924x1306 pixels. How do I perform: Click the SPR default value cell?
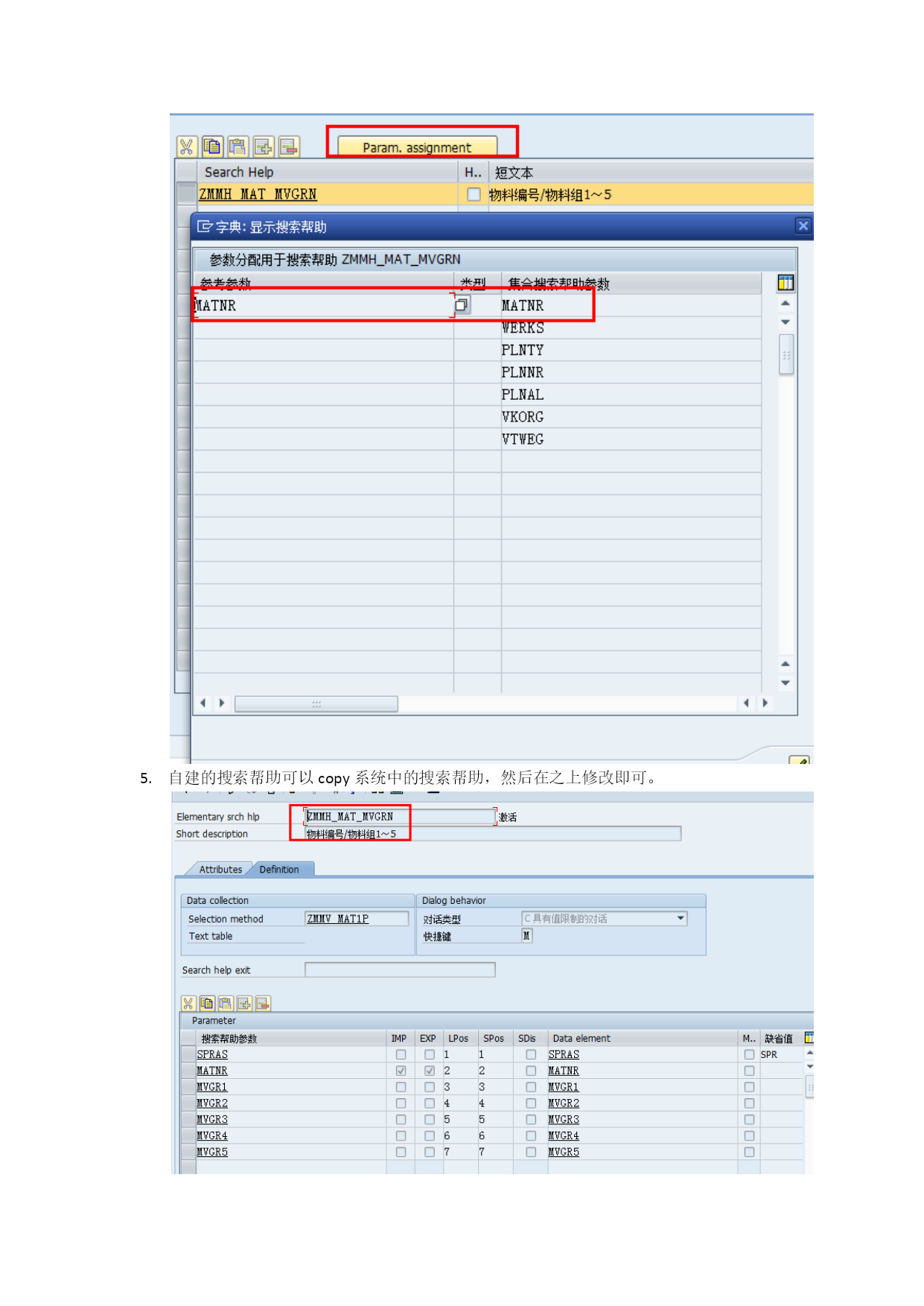tap(780, 1054)
